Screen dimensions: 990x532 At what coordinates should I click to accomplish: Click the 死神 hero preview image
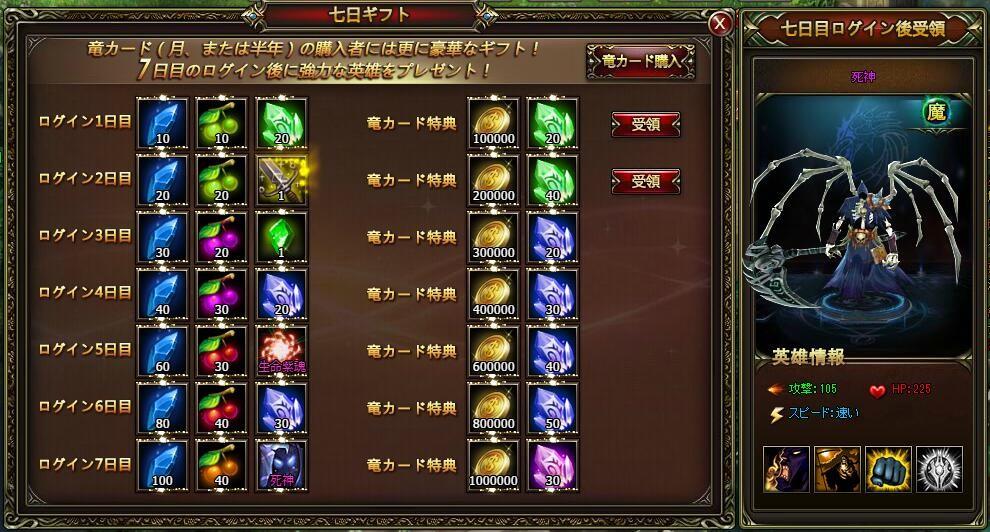coord(863,224)
